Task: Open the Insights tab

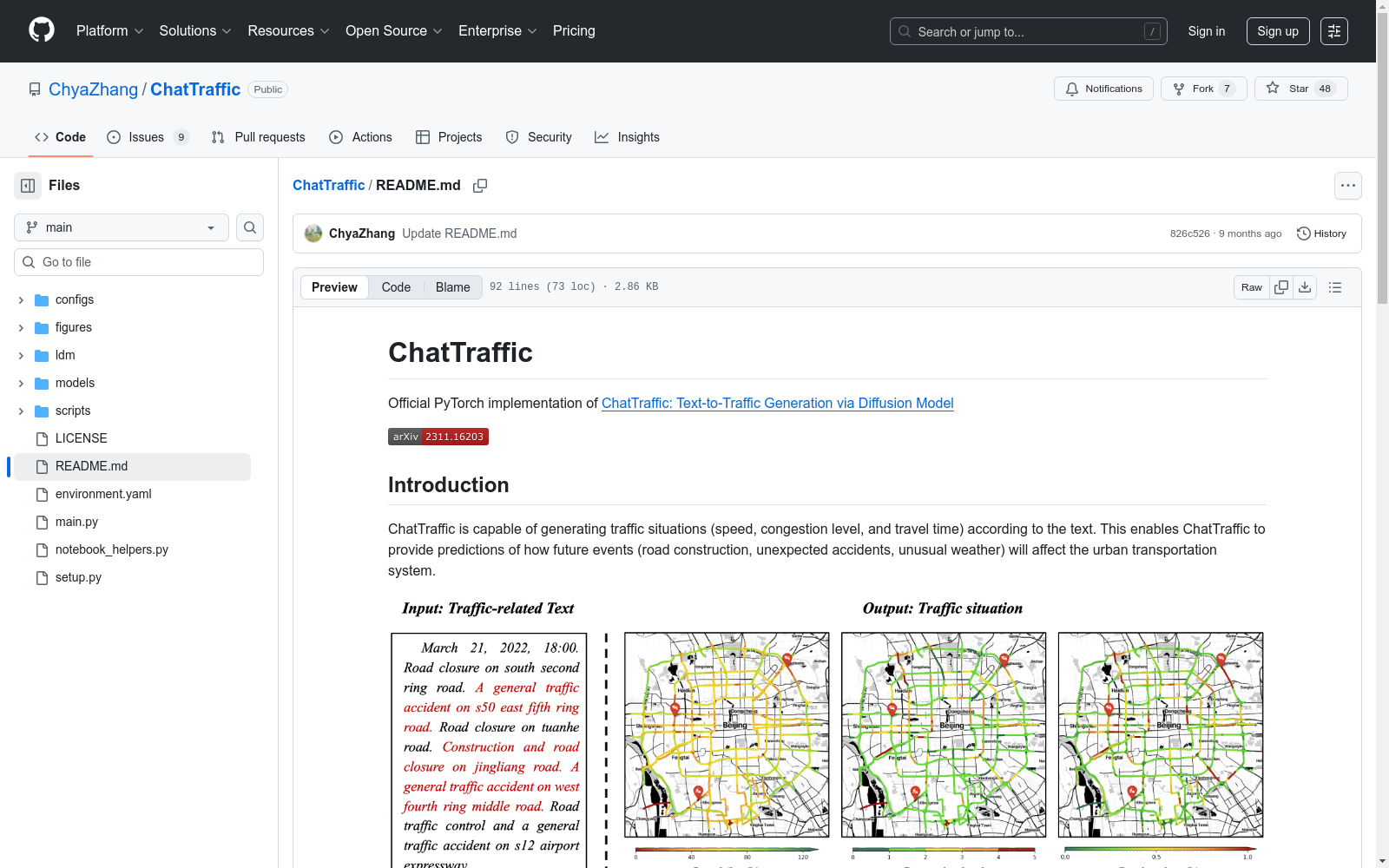Action: pos(627,137)
